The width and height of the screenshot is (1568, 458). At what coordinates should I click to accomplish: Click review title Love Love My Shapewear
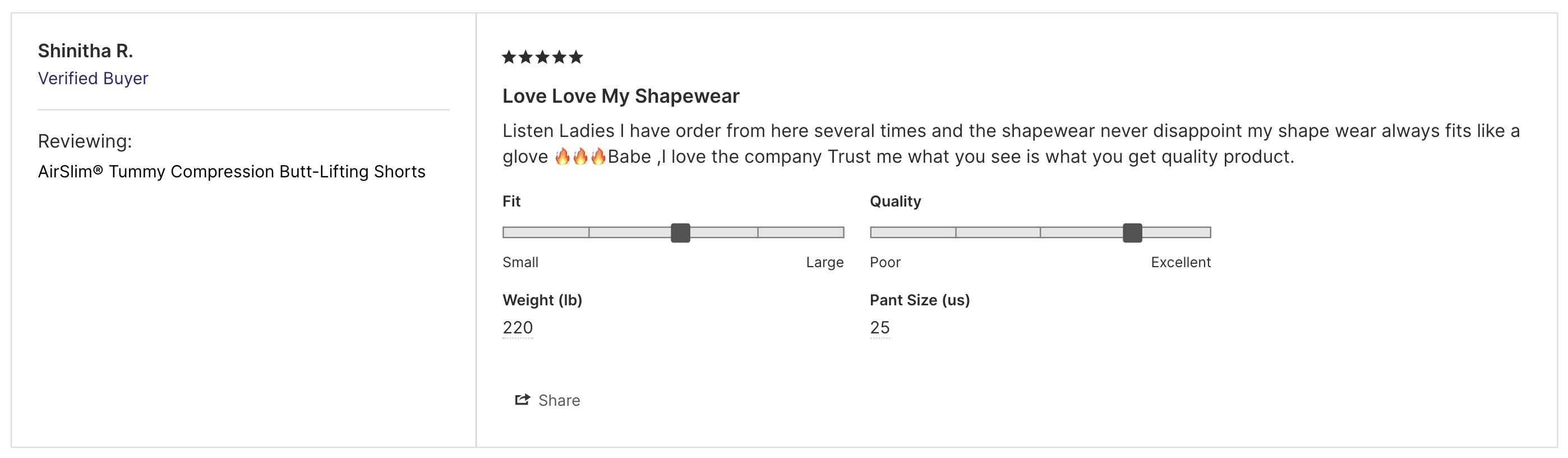click(621, 95)
